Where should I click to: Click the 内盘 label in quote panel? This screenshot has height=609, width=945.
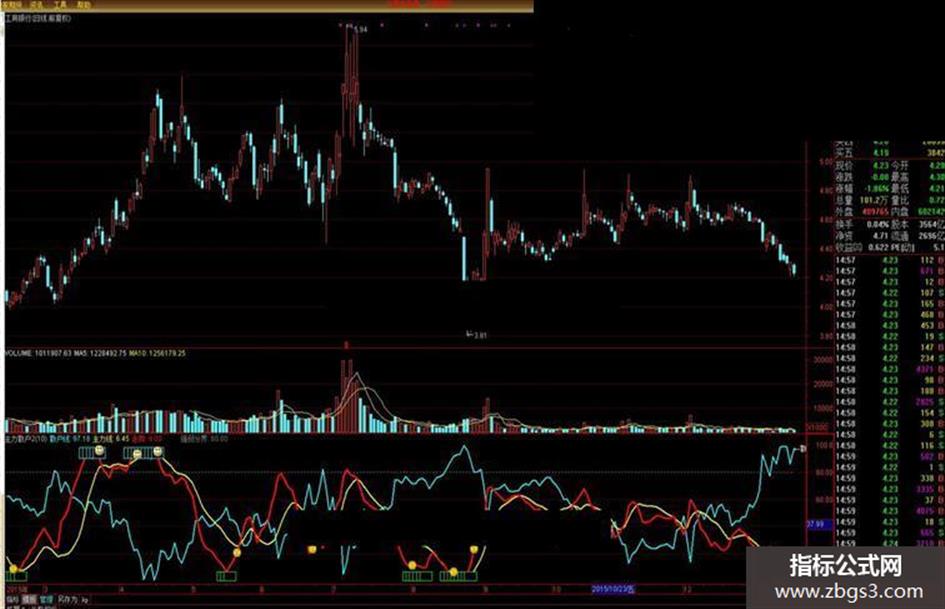(x=900, y=212)
